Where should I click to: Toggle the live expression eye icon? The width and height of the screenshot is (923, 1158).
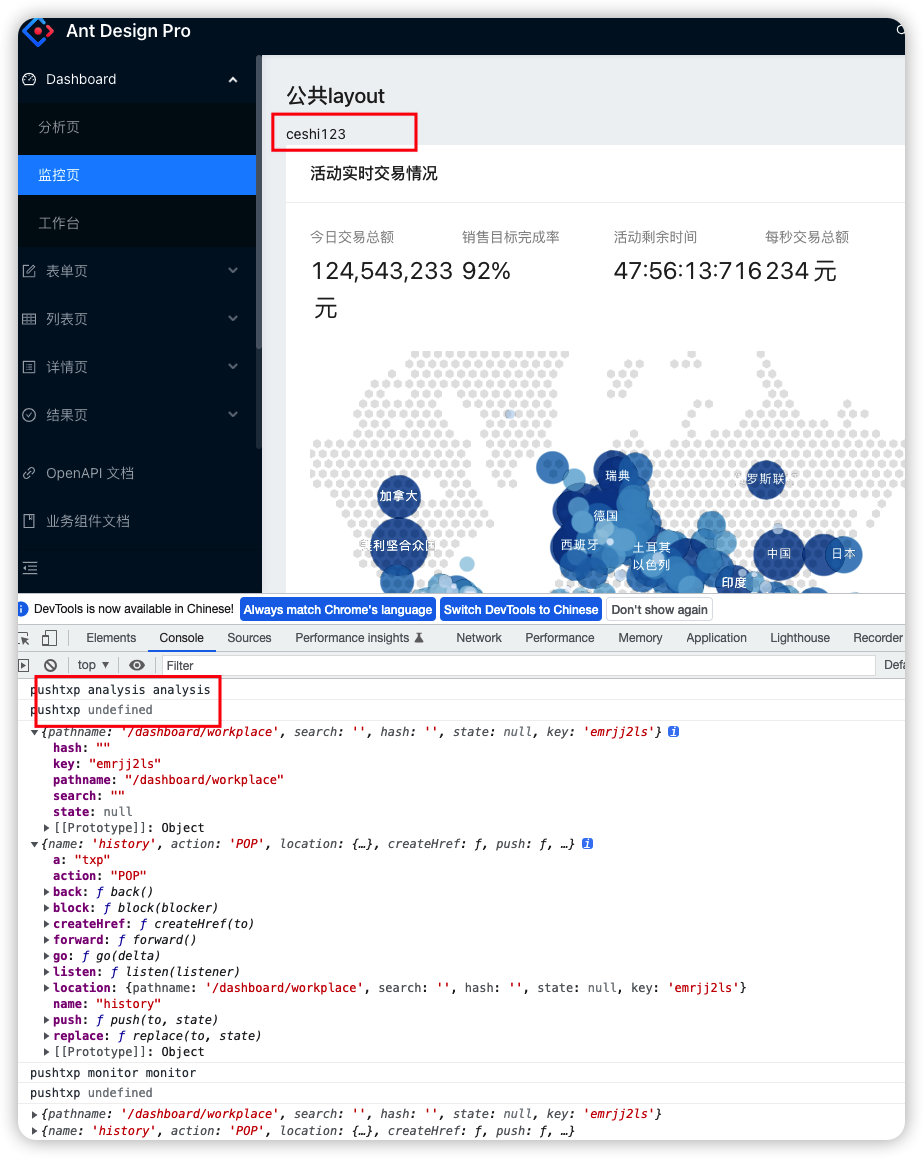point(137,665)
